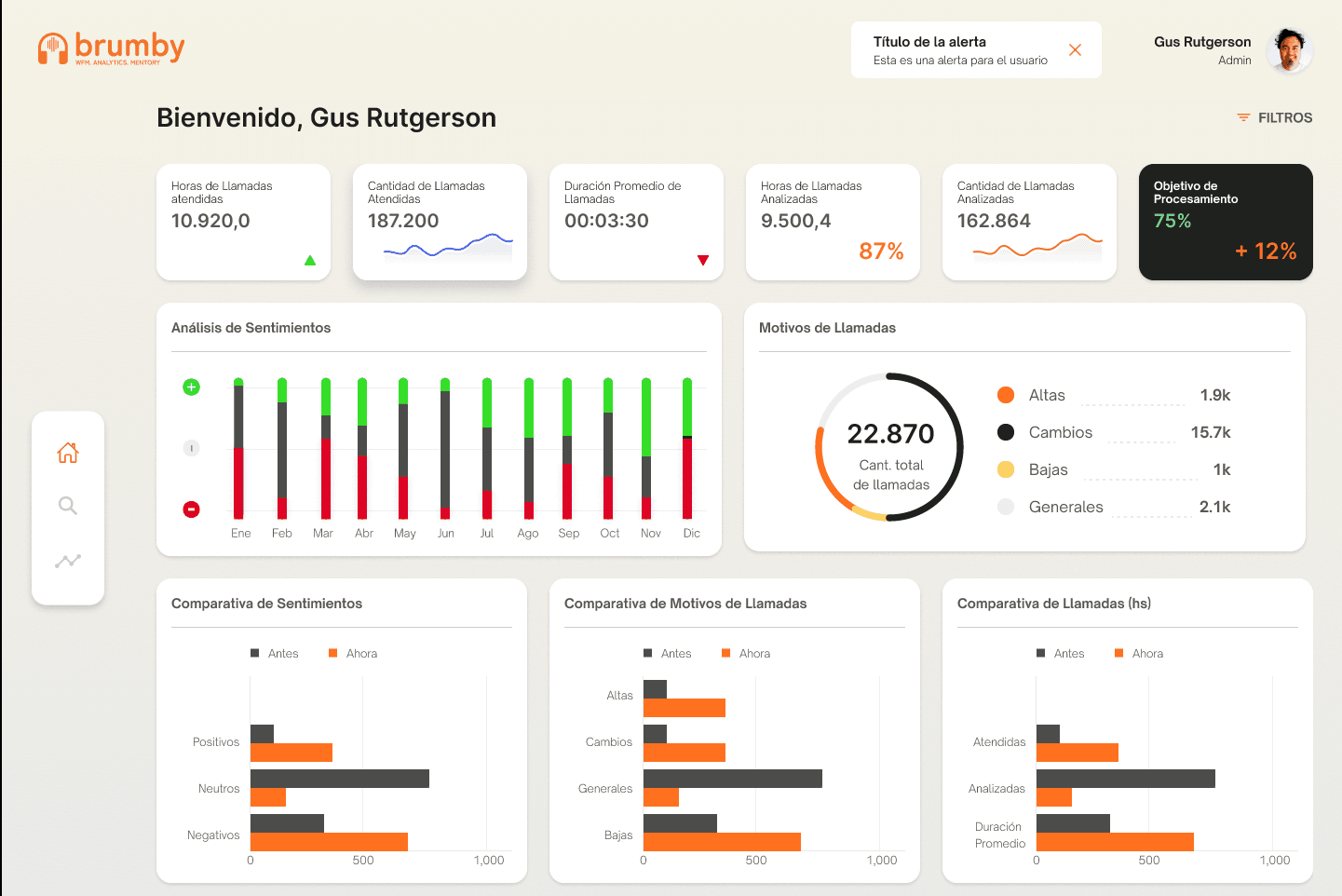The height and width of the screenshot is (896, 1342).
Task: Click the orange Negativos Ahora bar
Action: pyautogui.click(x=329, y=842)
